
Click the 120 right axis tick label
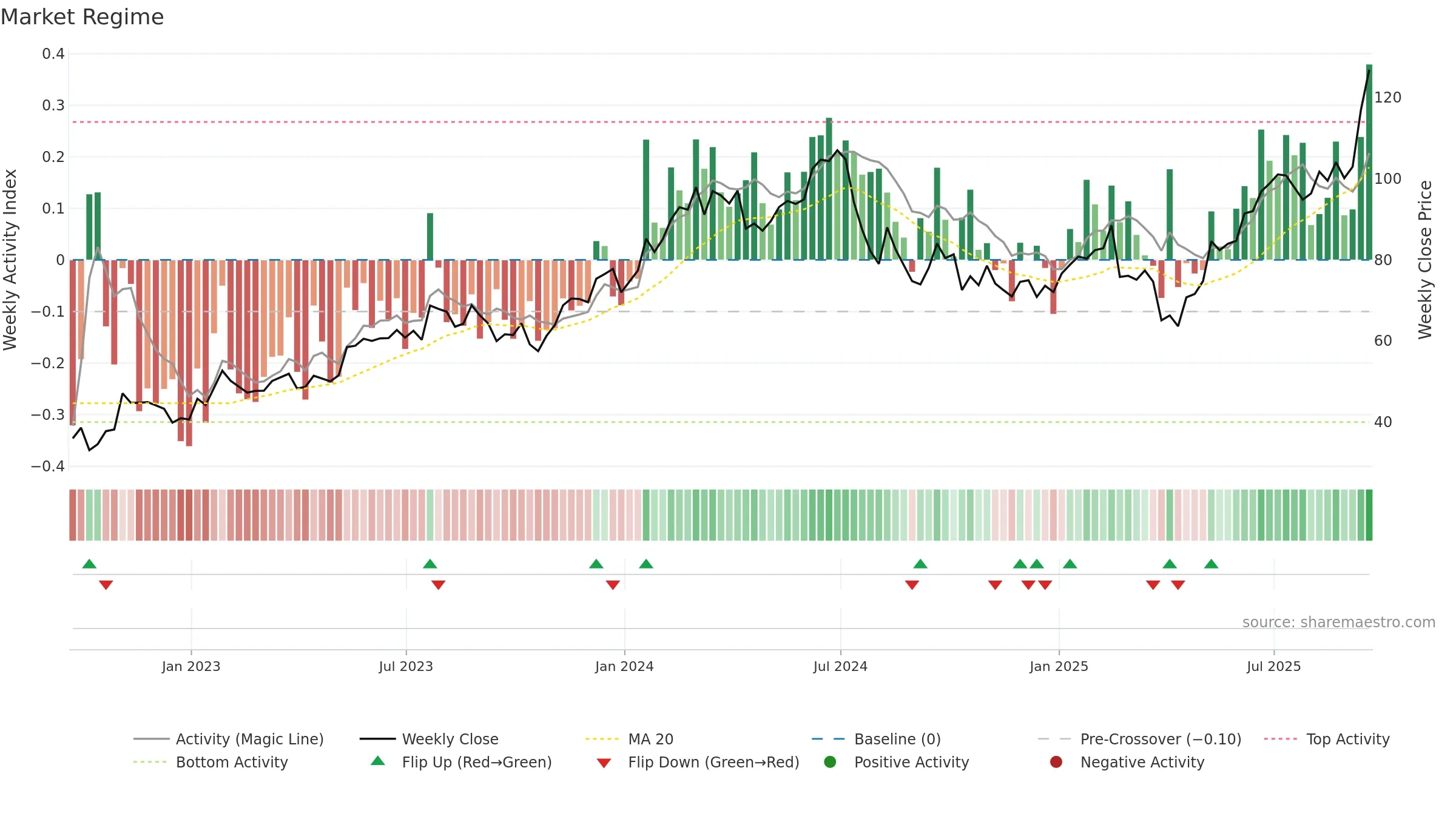tap(1388, 97)
